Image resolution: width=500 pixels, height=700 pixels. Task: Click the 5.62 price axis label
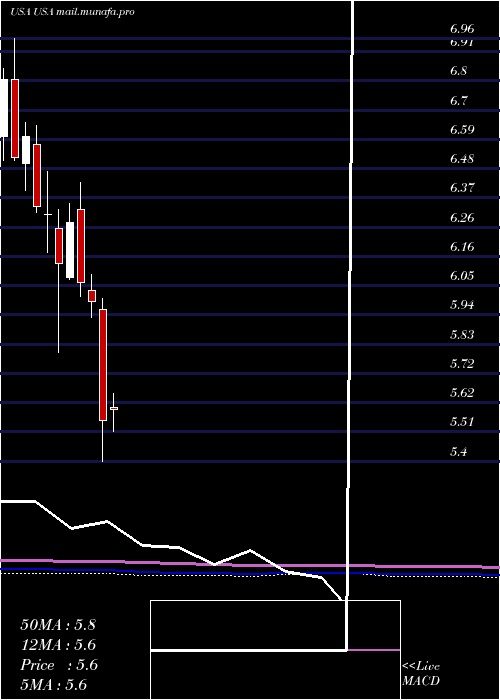pyautogui.click(x=462, y=393)
